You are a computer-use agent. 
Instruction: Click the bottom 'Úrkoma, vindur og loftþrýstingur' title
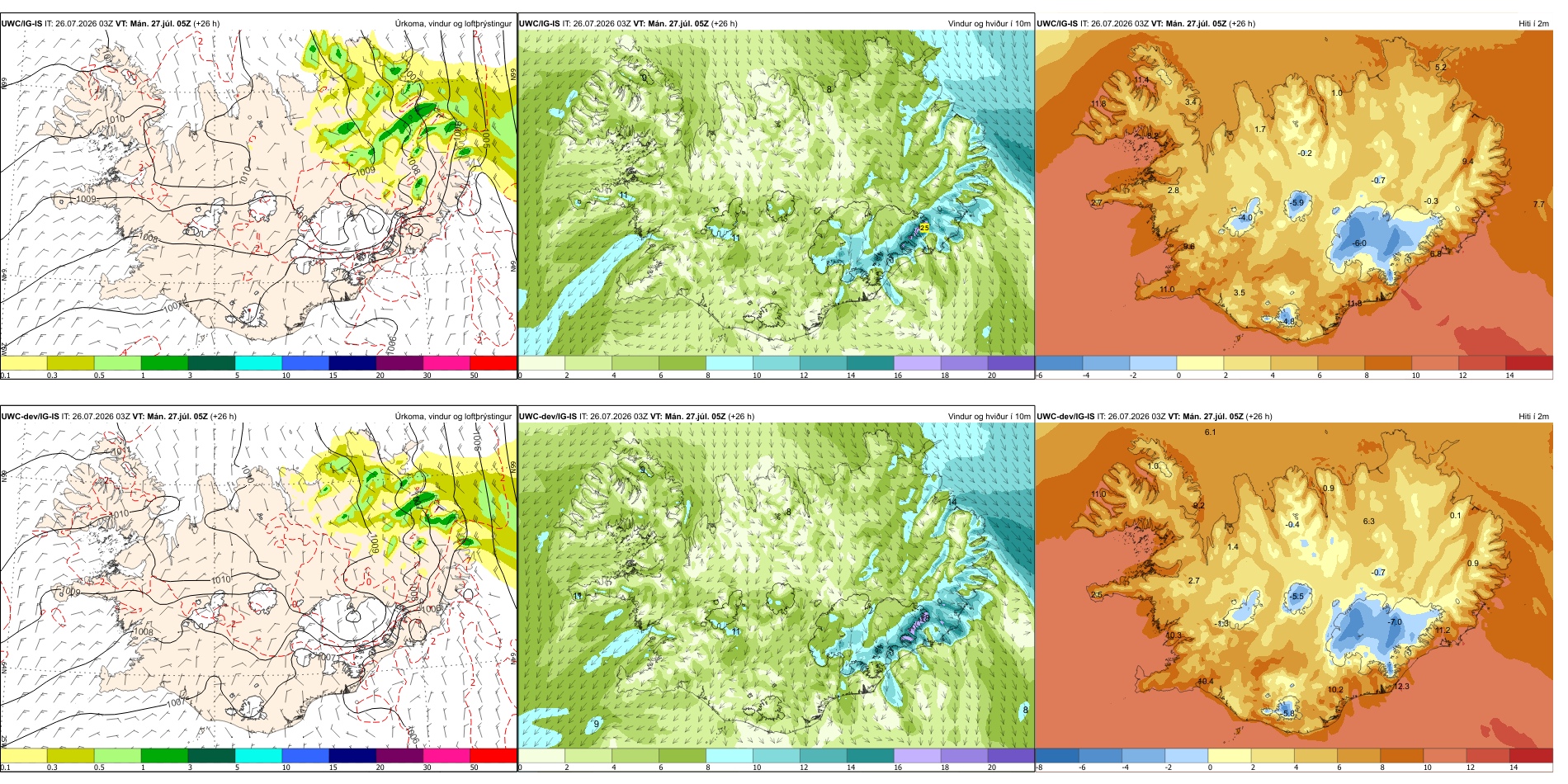pos(453,416)
